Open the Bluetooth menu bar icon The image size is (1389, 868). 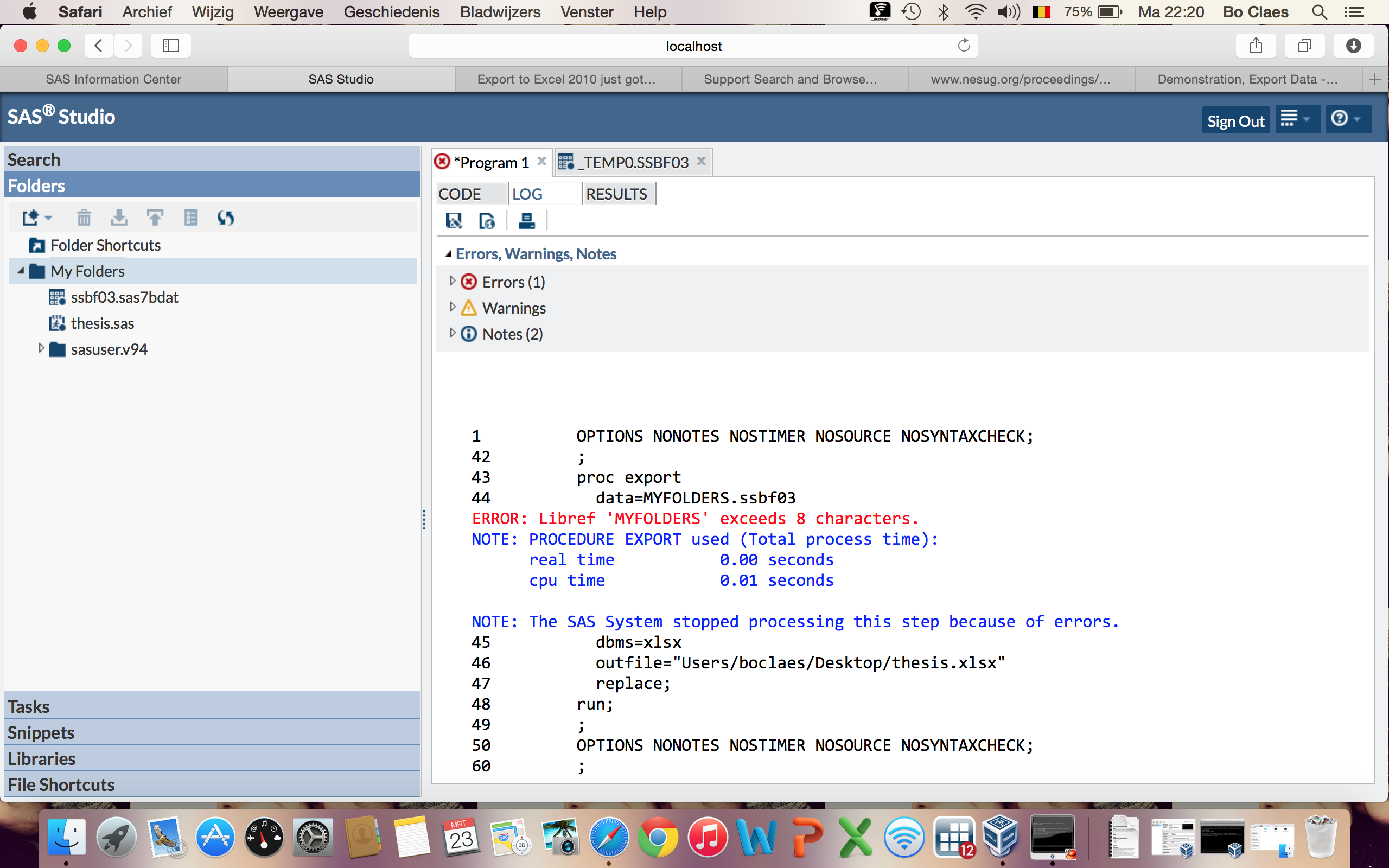[943, 12]
